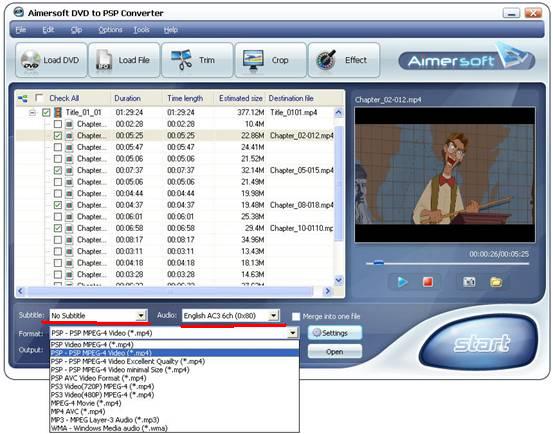Sort by the Estimated size column header
553x434 pixels.
241,98
